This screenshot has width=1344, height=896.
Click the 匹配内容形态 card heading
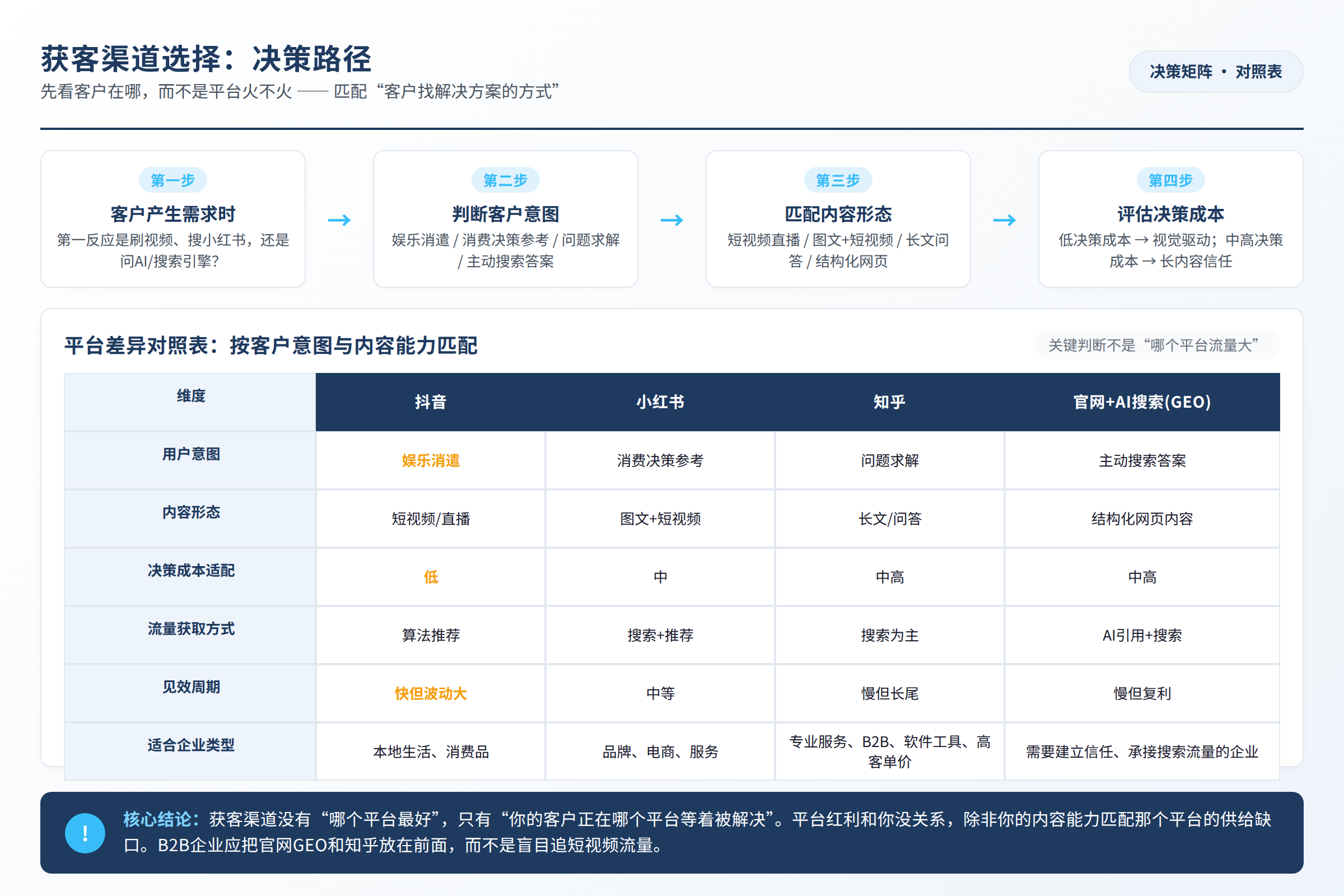point(838,214)
